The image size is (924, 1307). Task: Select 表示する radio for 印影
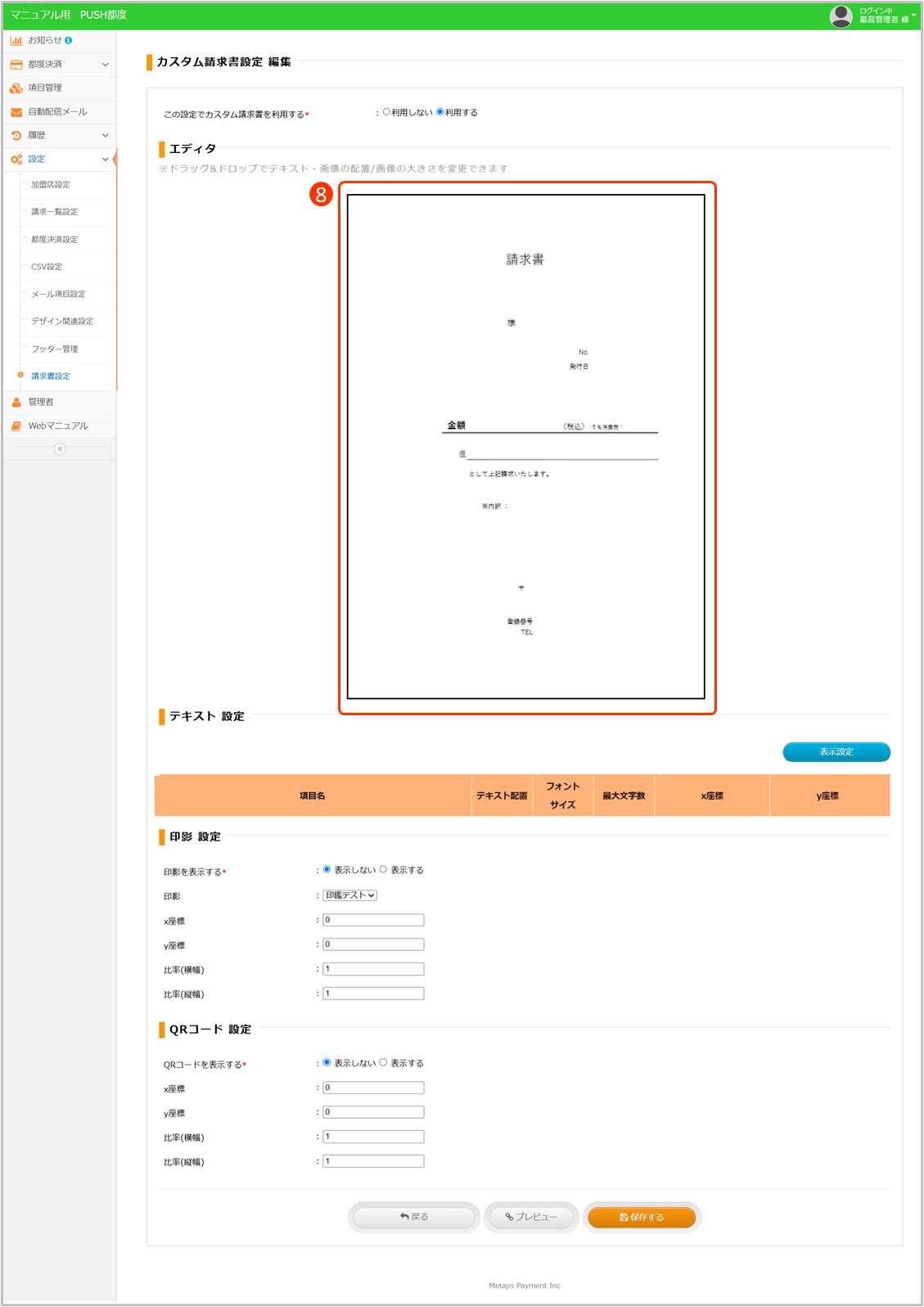click(x=383, y=869)
